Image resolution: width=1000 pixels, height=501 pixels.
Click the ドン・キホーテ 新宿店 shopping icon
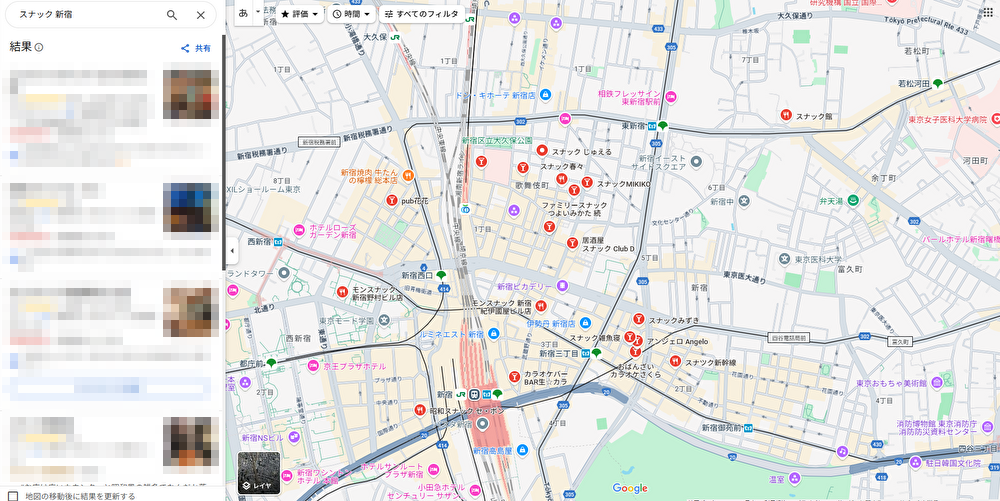coord(545,94)
